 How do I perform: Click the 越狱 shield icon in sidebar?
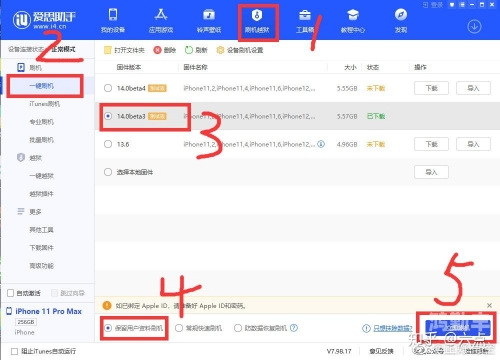21,157
